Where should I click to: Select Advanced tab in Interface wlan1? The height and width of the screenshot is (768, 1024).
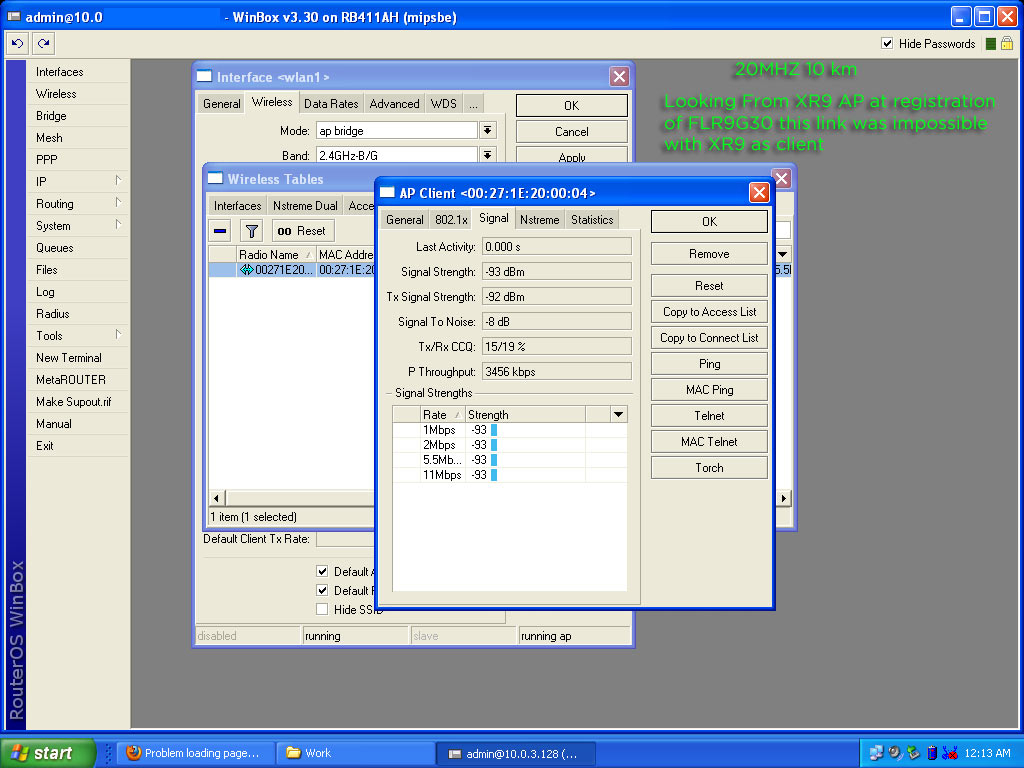click(394, 104)
